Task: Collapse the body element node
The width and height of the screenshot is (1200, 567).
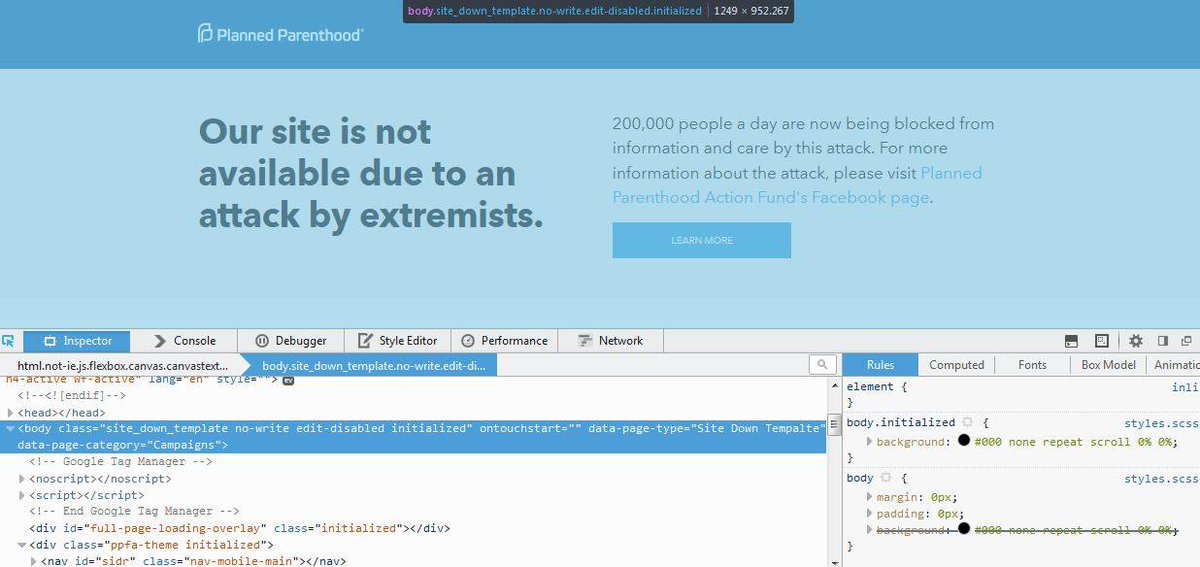Action: pos(10,428)
